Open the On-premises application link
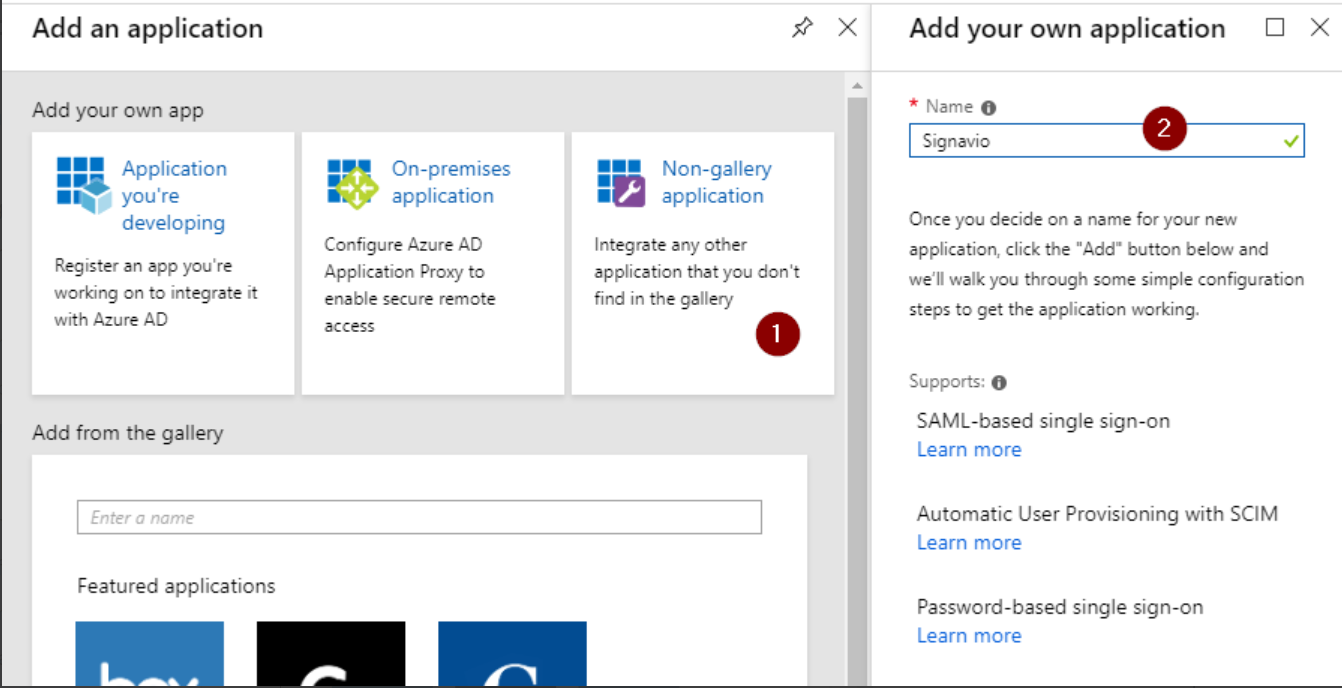This screenshot has height=688, width=1342. tap(451, 182)
